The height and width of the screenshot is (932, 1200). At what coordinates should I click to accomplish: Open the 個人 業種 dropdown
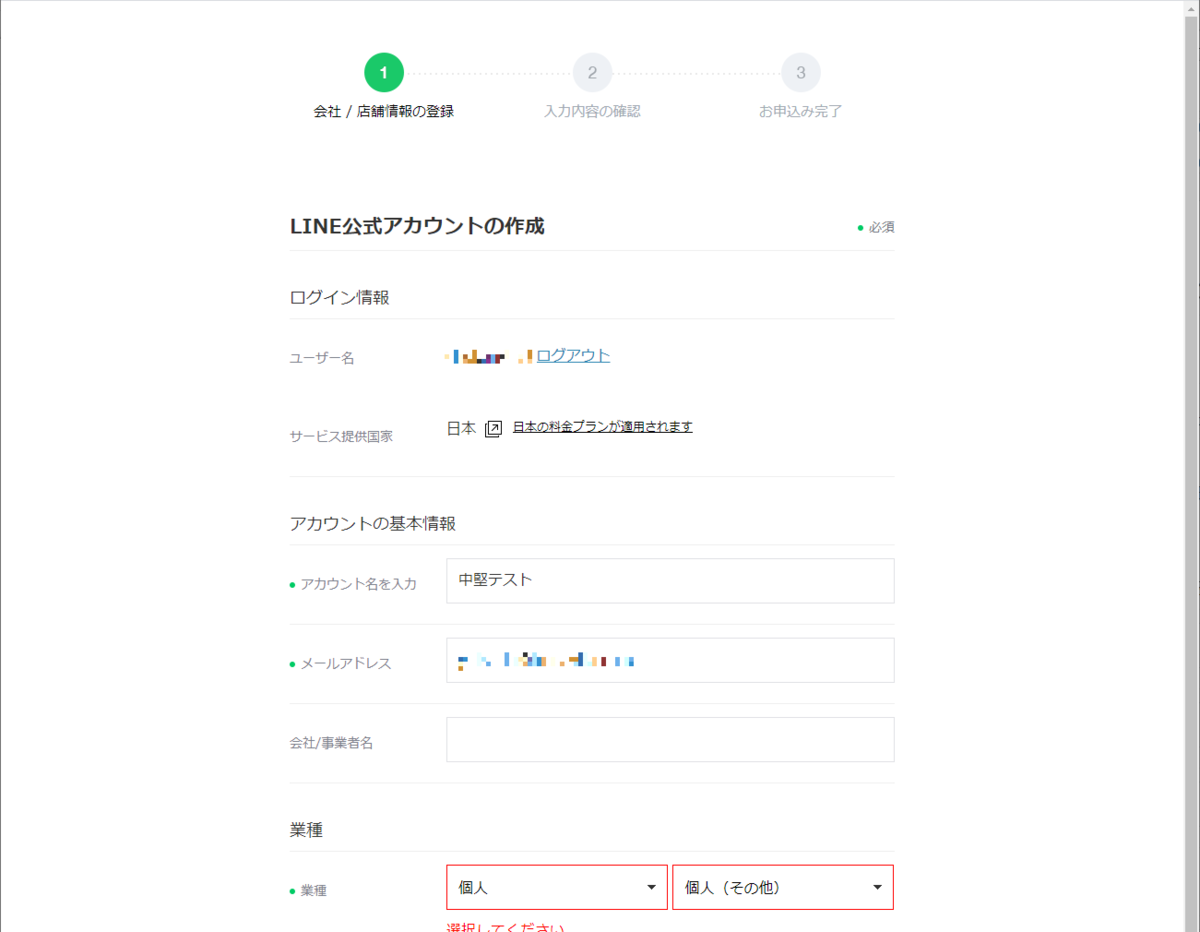[x=557, y=887]
